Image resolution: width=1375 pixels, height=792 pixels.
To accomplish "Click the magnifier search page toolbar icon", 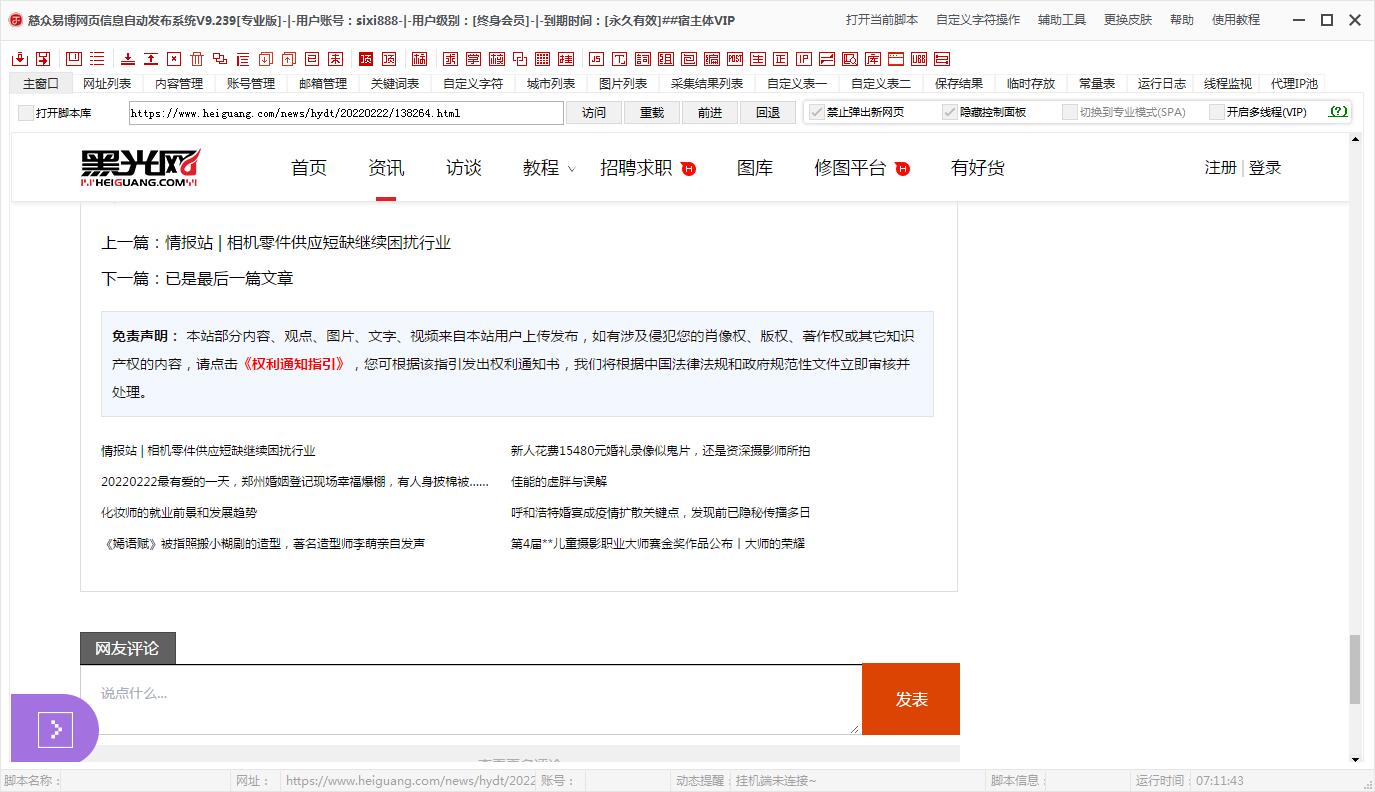I will coord(849,59).
